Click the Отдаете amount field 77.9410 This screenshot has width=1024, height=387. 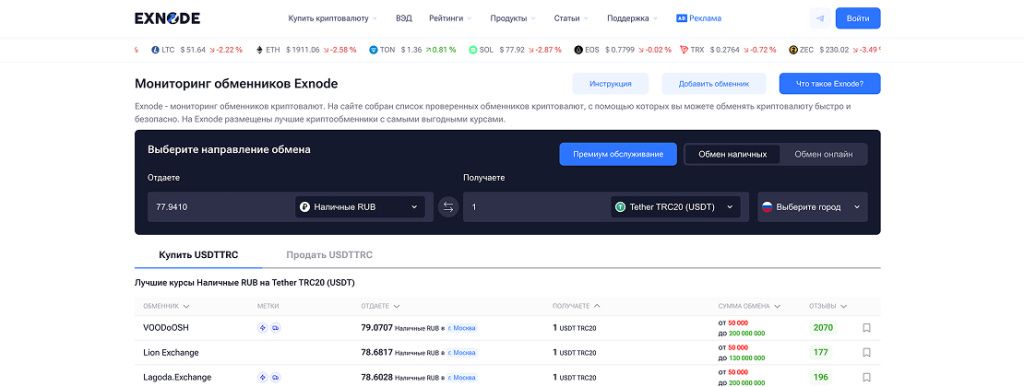tap(221, 207)
